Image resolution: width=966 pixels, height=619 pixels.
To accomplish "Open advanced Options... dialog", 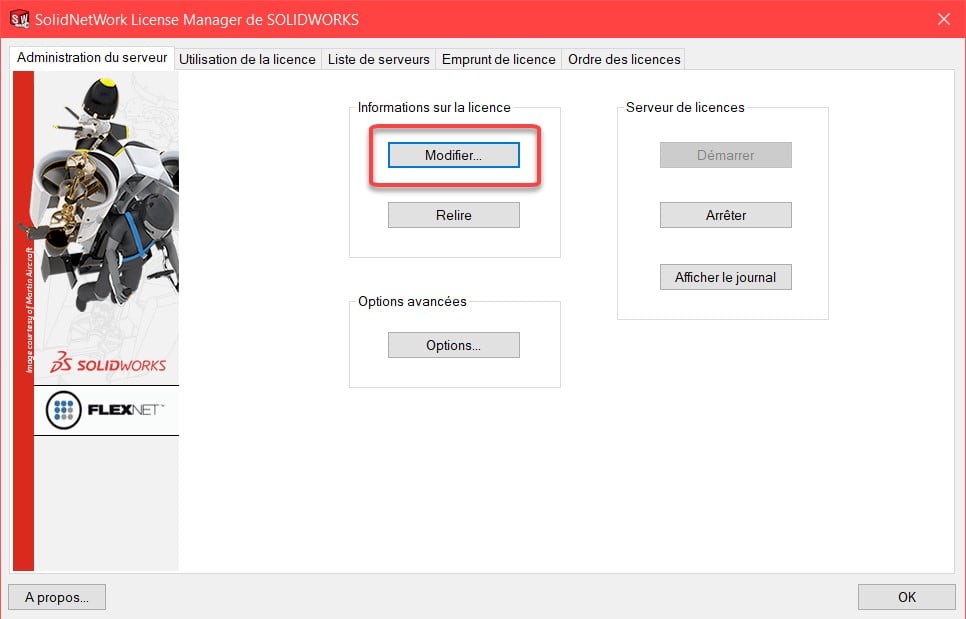I will tap(453, 345).
